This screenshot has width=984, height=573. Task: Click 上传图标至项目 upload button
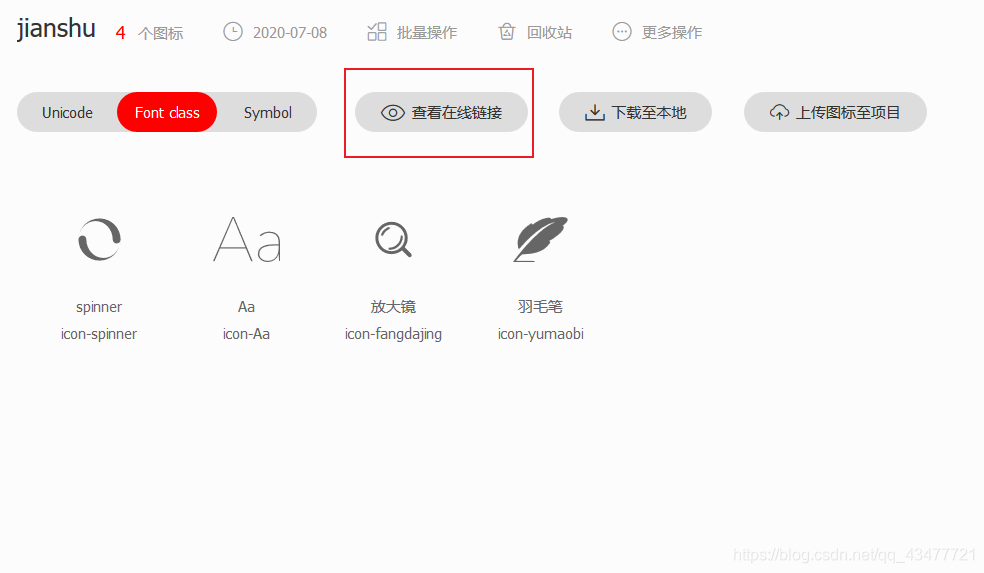(x=835, y=112)
